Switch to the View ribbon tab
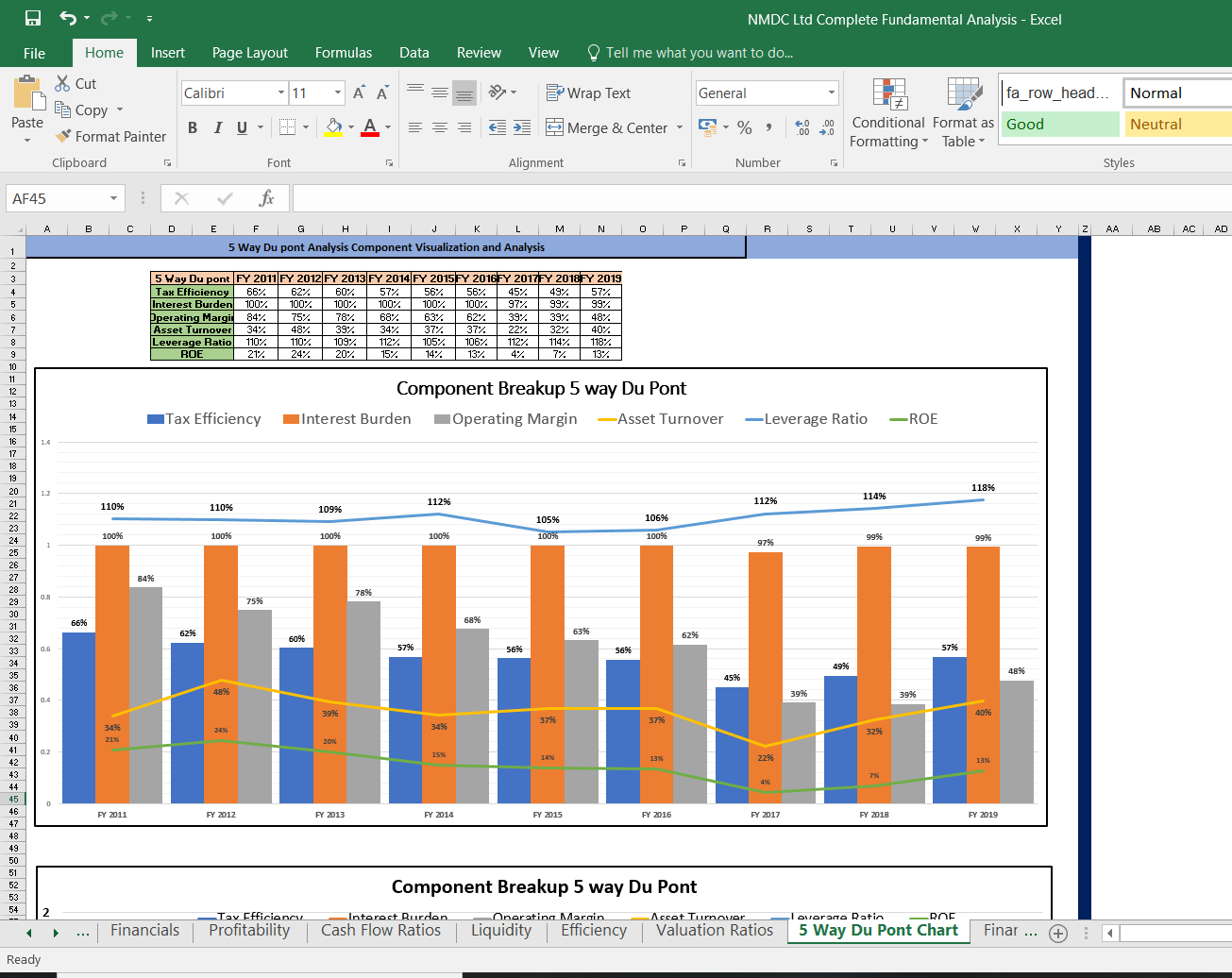 543,53
